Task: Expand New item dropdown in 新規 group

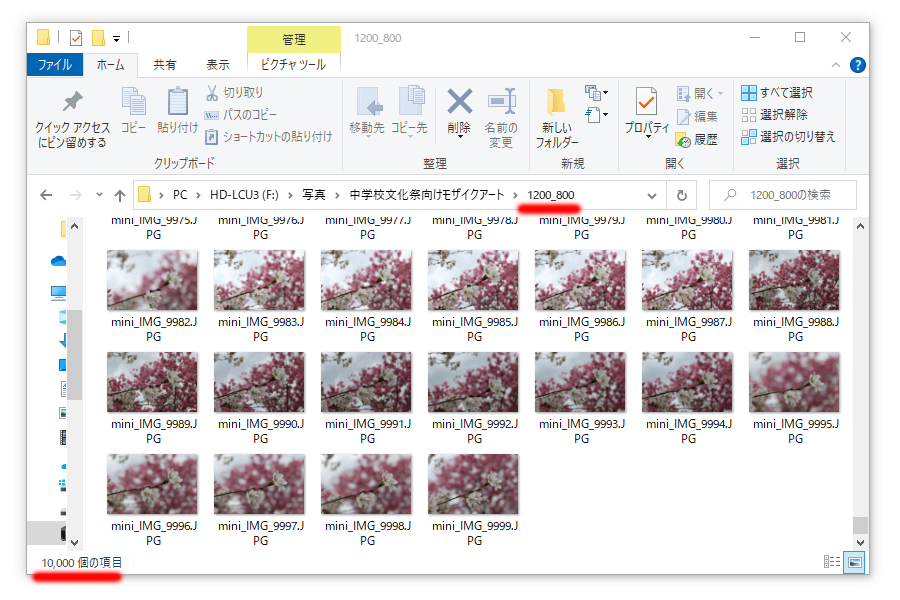Action: [596, 92]
